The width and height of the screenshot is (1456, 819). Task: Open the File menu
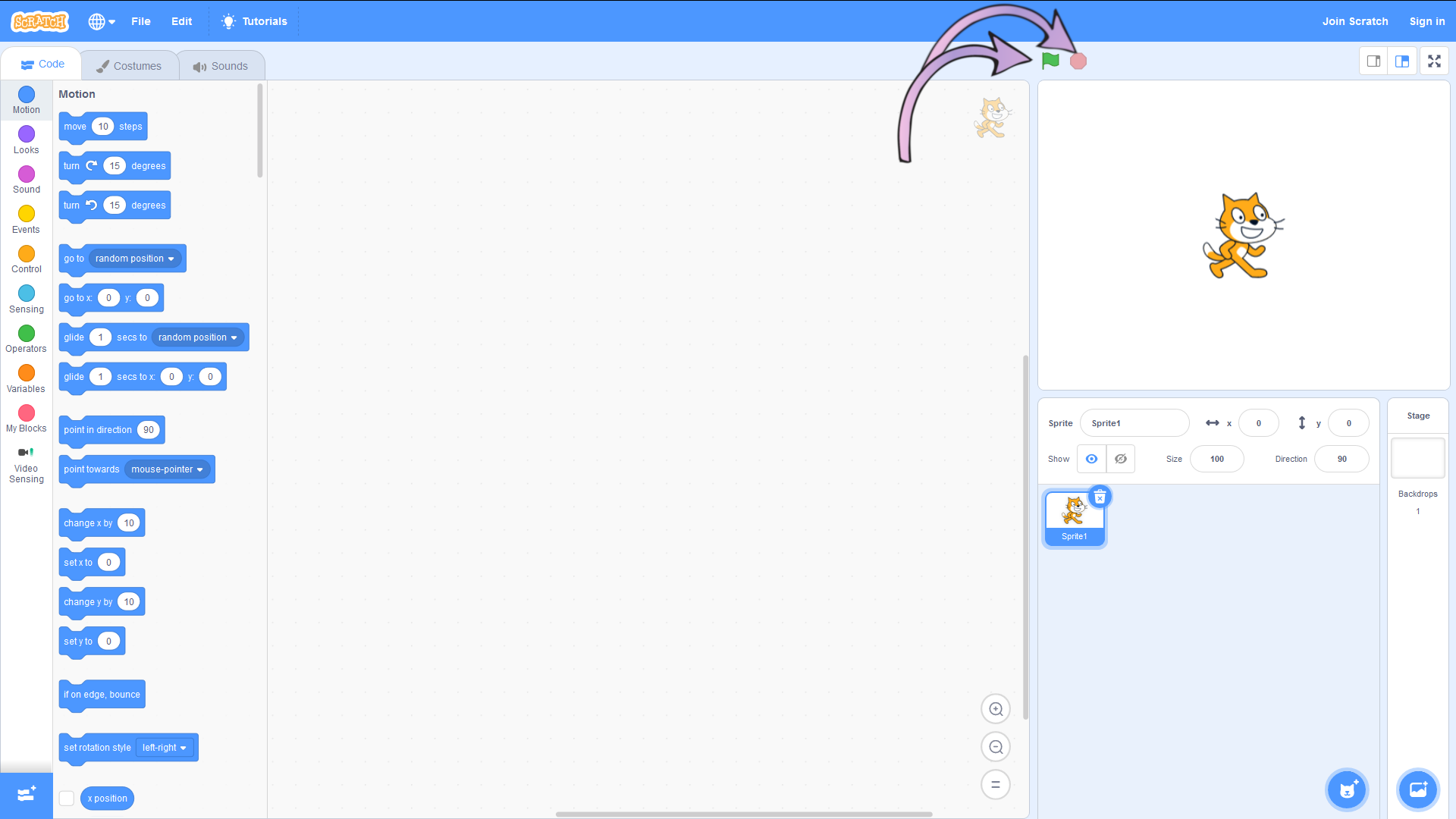pos(140,21)
